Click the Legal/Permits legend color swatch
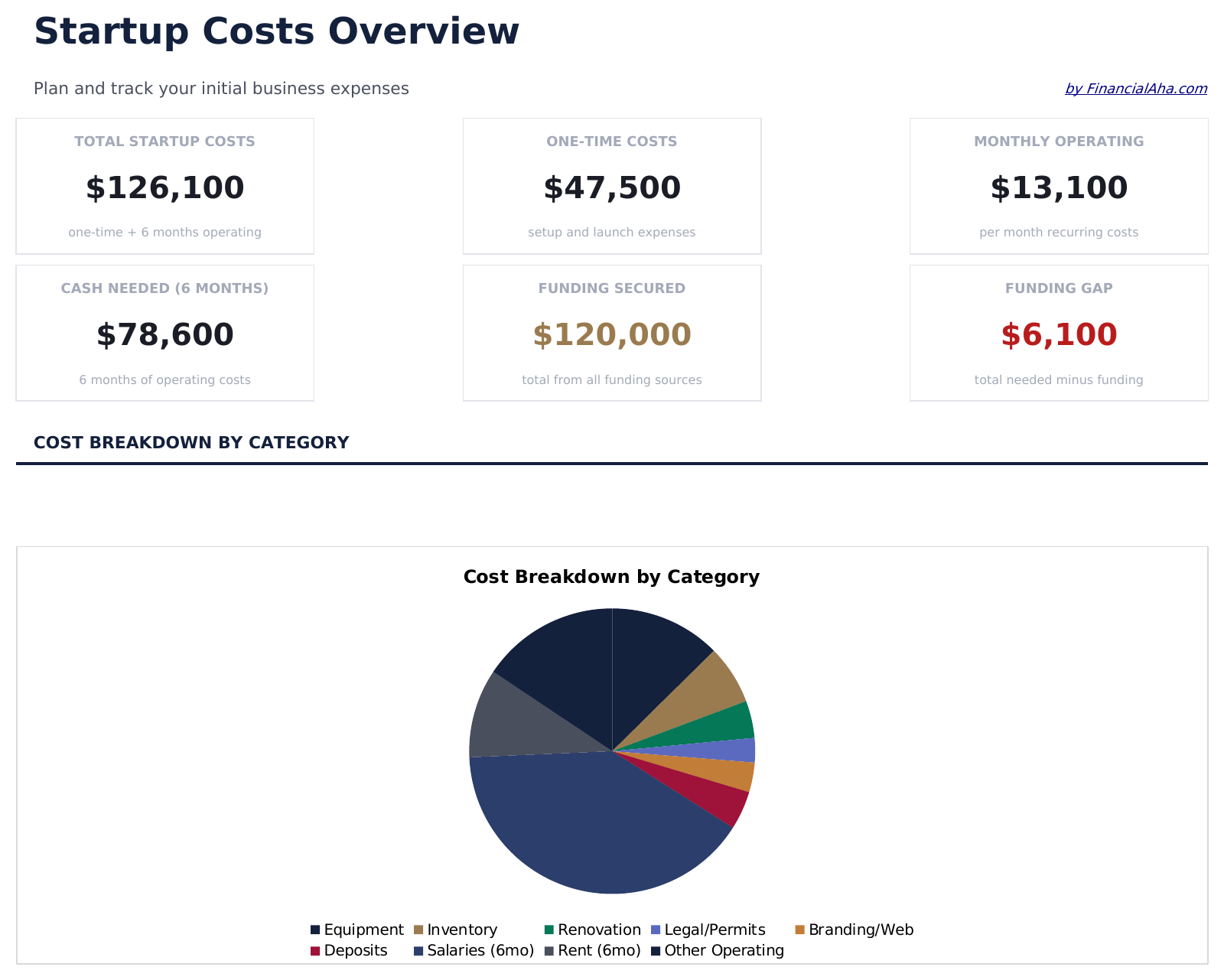 point(656,930)
